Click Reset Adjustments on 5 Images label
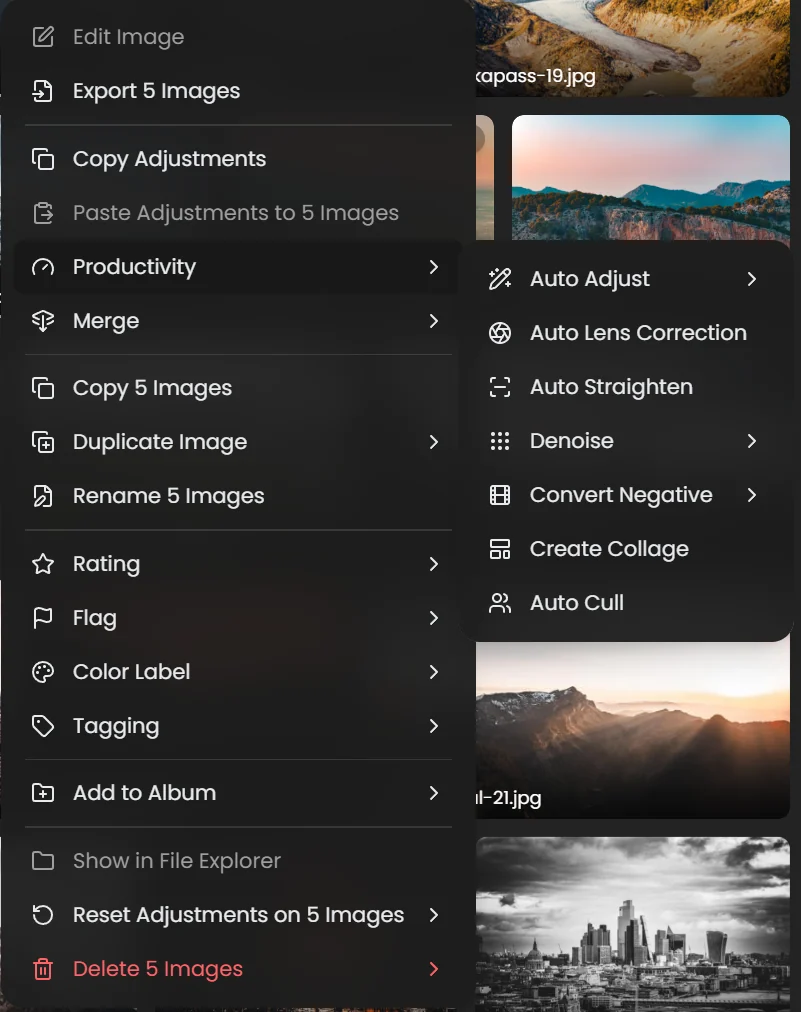801x1012 pixels. 238,915
